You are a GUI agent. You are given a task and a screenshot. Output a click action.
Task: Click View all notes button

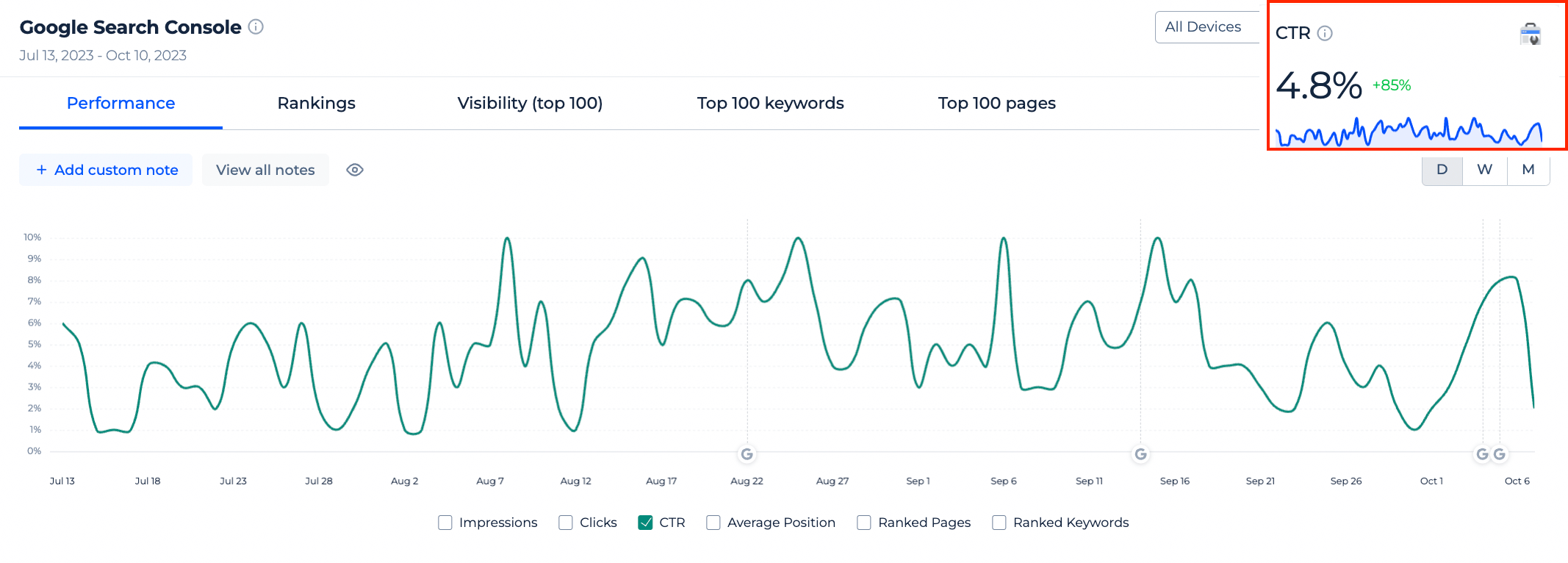click(265, 170)
